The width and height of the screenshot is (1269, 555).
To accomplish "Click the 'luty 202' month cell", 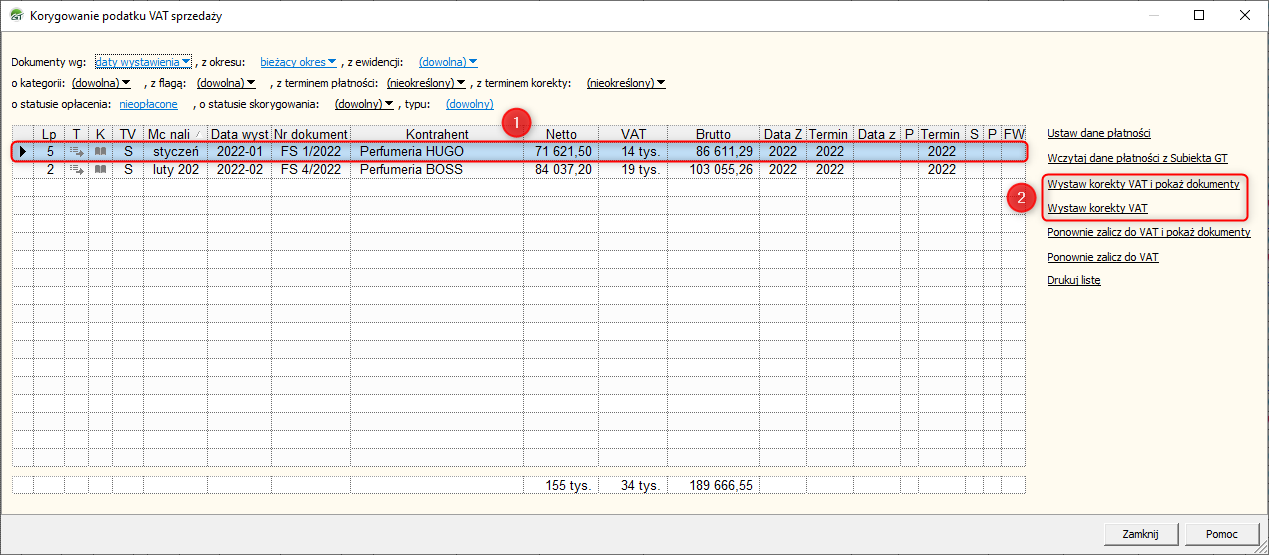I will tap(176, 170).
